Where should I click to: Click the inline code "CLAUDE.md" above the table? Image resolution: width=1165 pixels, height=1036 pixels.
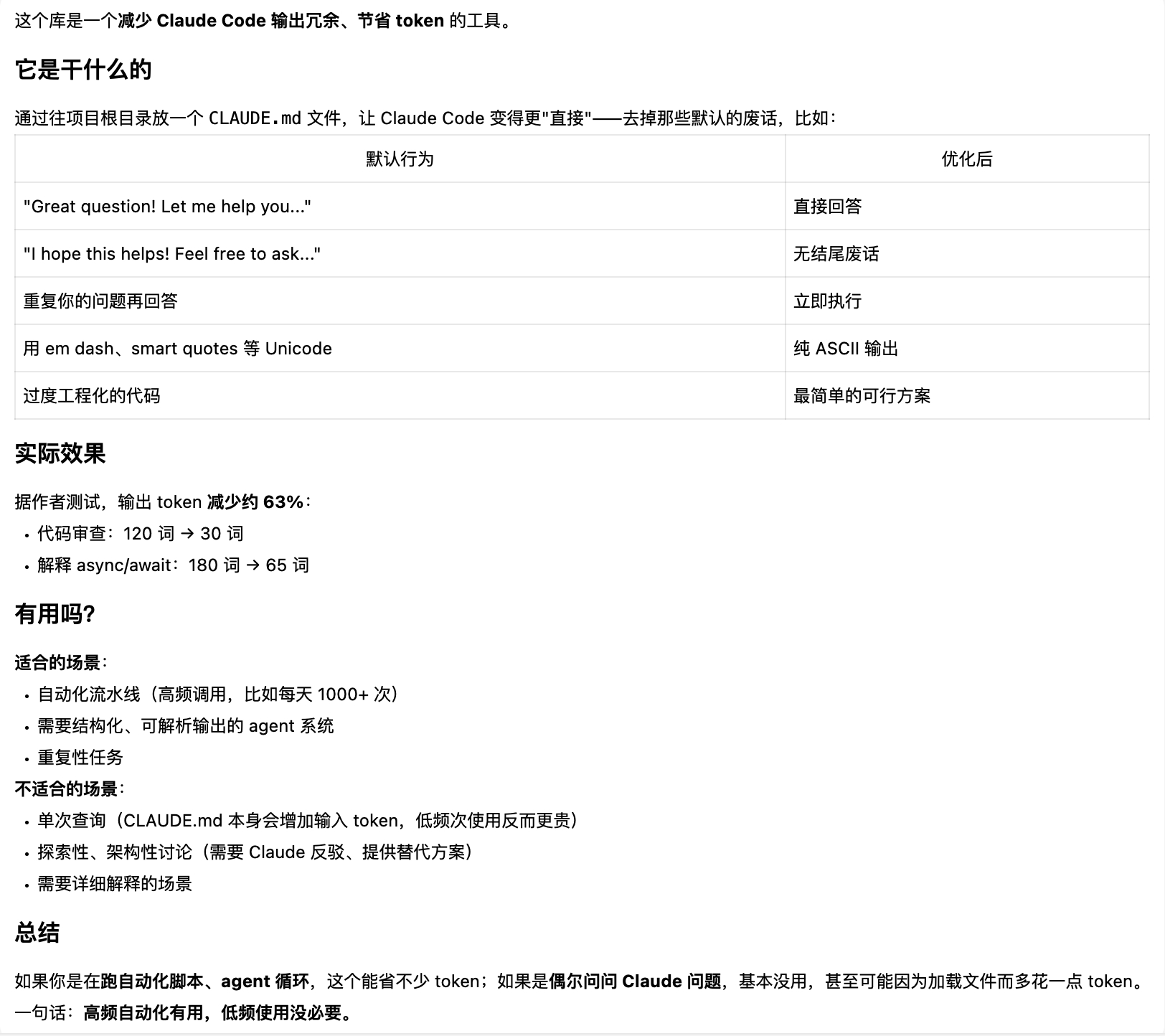255,118
